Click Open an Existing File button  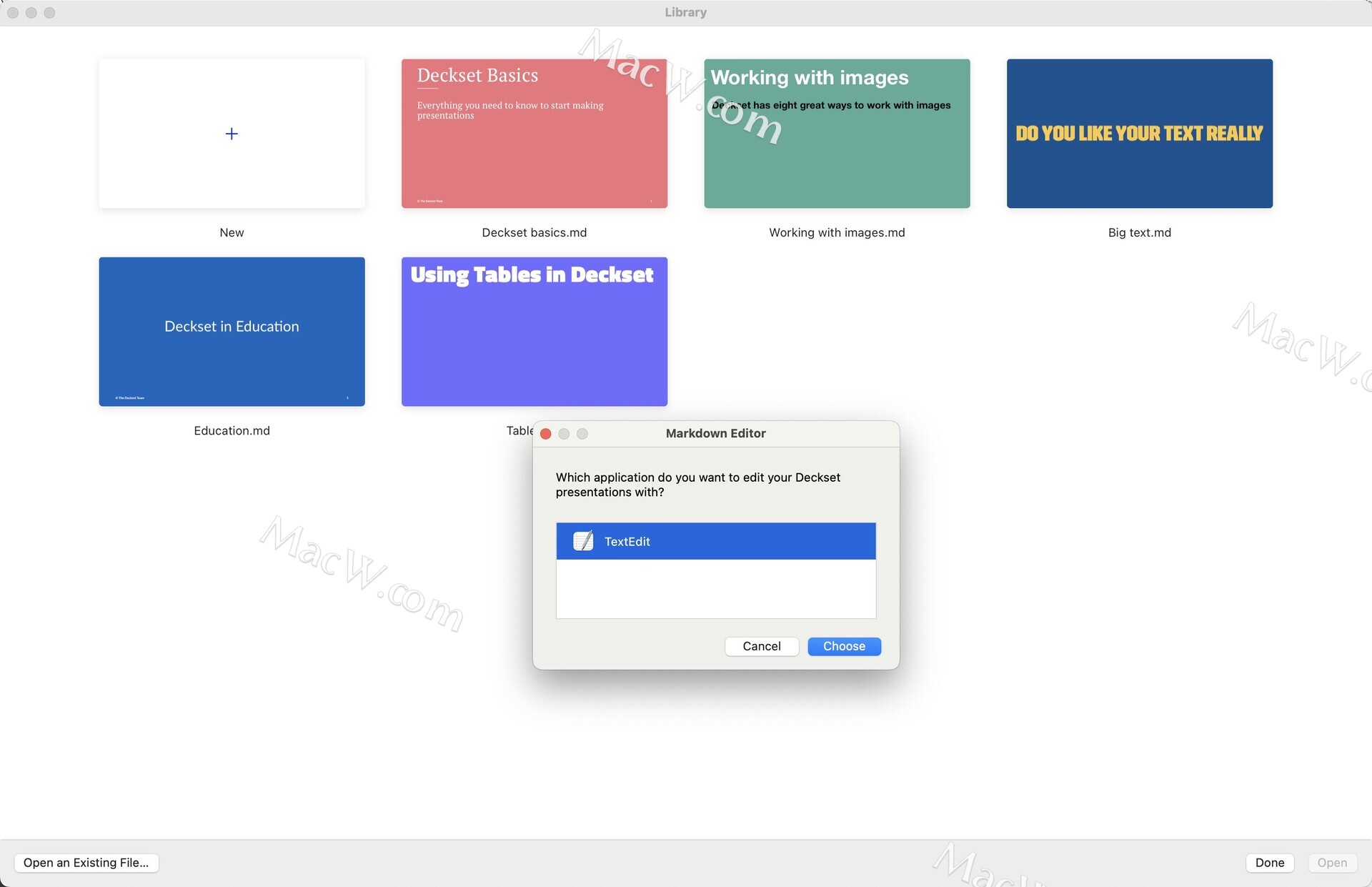point(86,863)
